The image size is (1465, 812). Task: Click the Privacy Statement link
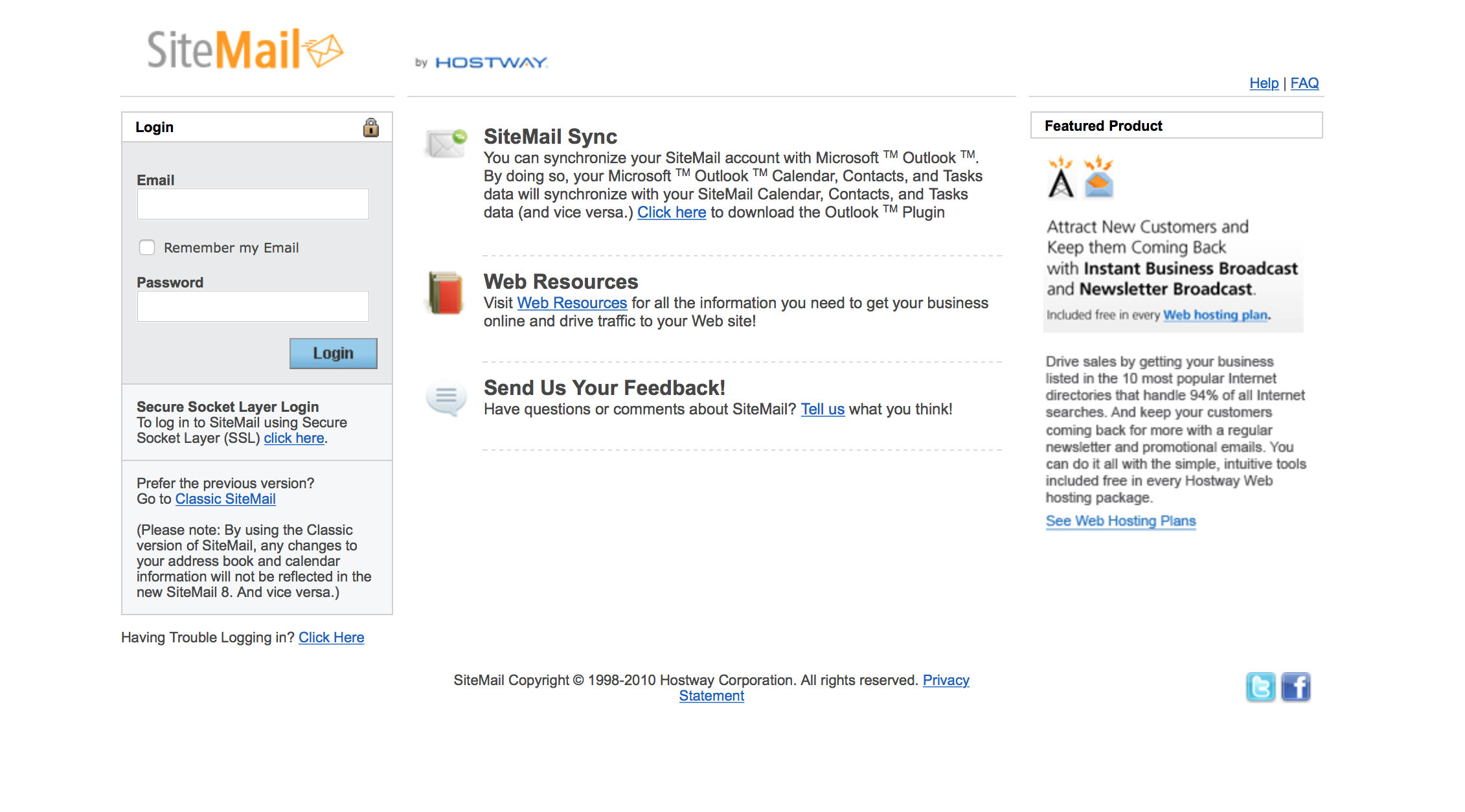click(x=946, y=681)
